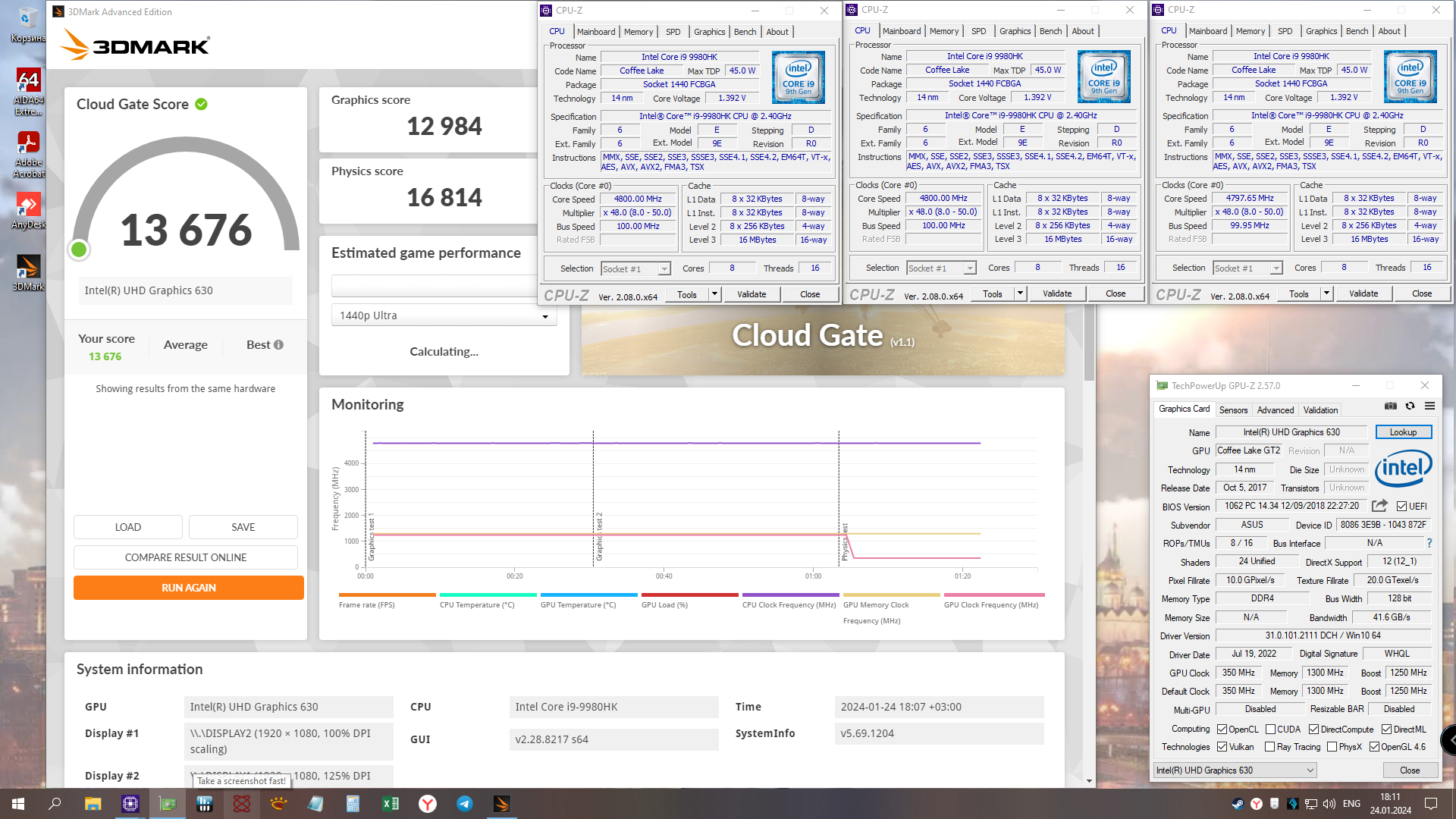This screenshot has width=1456, height=819.
Task: Click the volume icon in the system tray
Action: (1329, 804)
